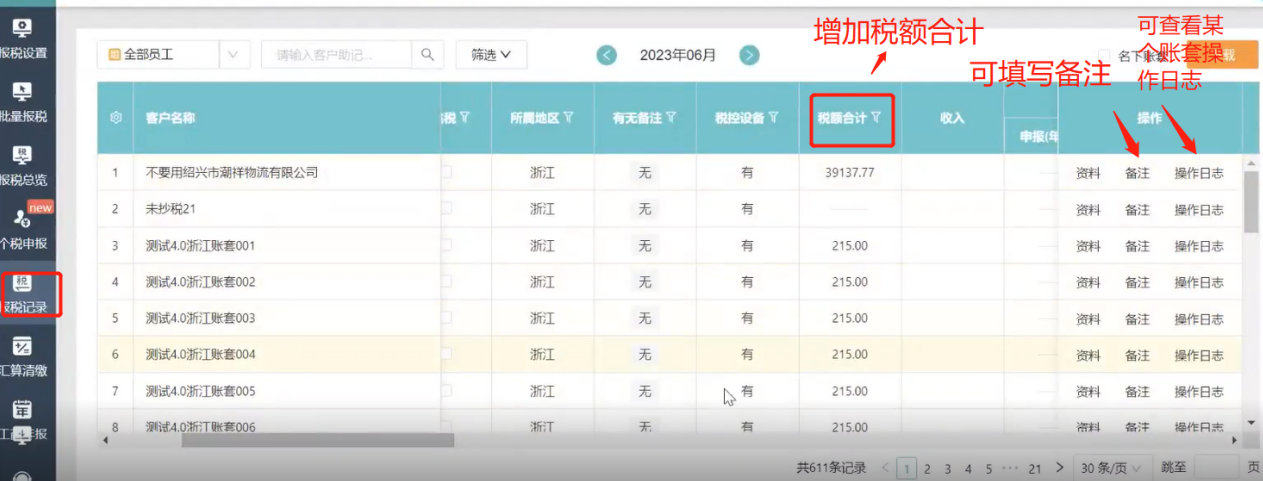
Task: Expand the 全部员工 dropdown
Action: coord(233,55)
